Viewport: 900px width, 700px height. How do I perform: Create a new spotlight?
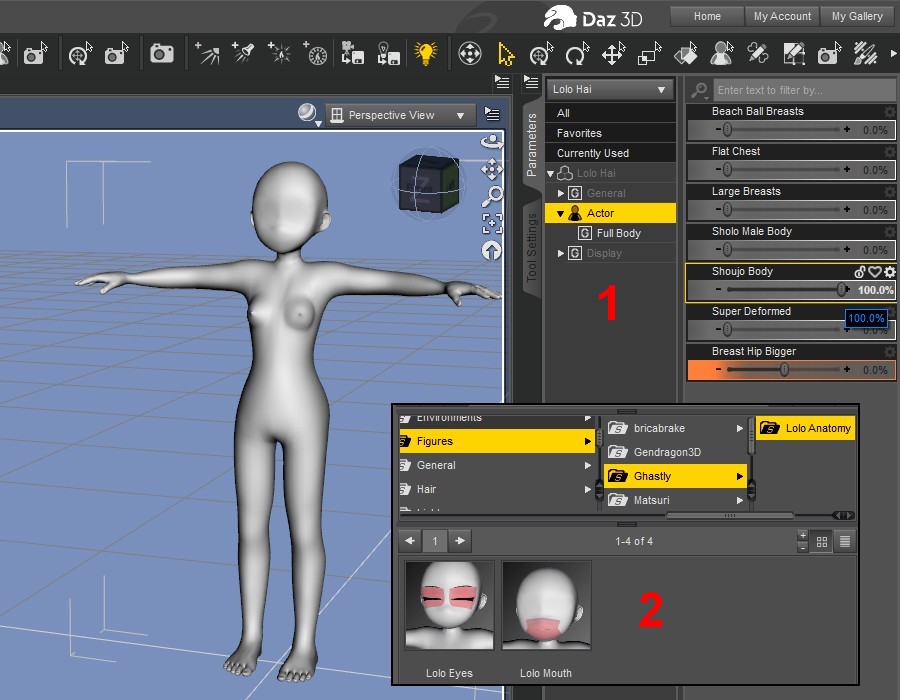[243, 53]
